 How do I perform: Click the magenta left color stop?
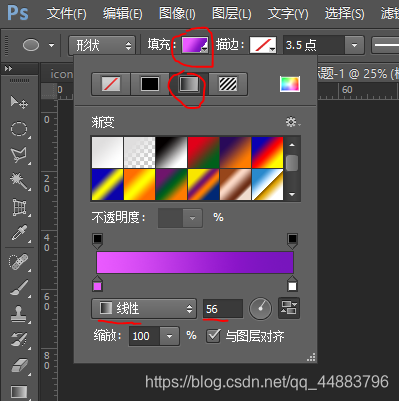coord(97,284)
